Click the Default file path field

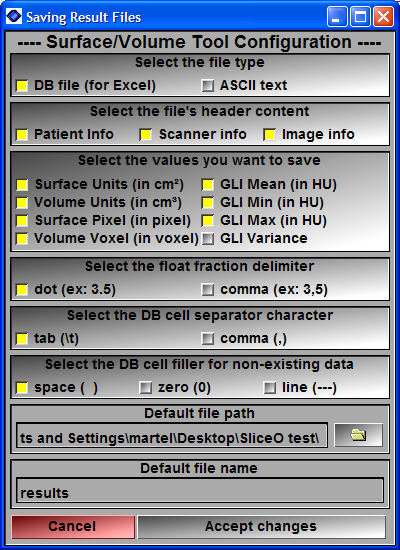pos(172,435)
